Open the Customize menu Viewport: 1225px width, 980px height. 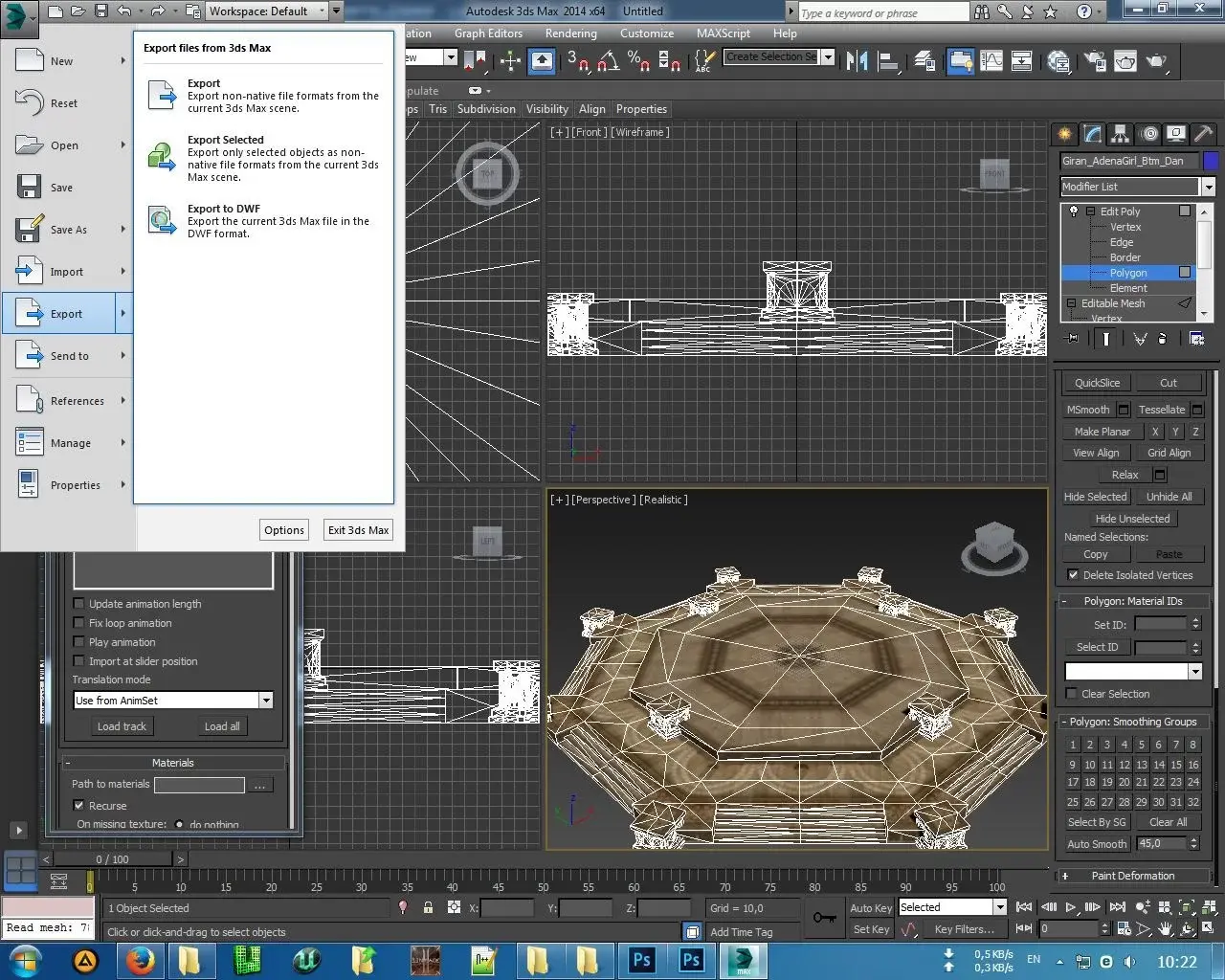click(x=647, y=33)
